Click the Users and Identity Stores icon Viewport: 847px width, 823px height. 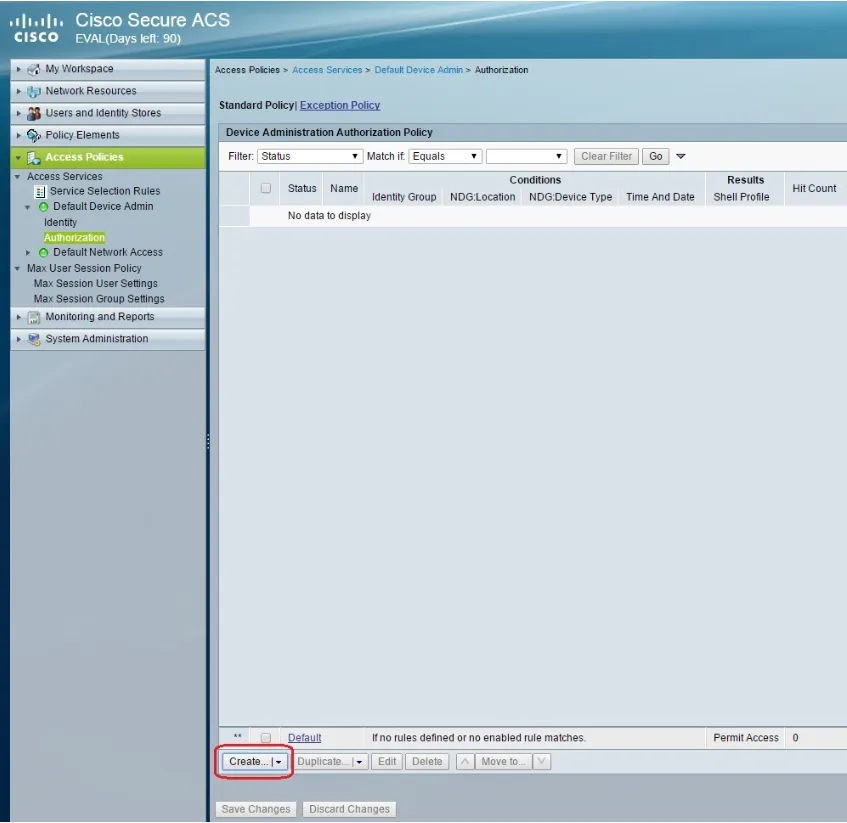(34, 113)
